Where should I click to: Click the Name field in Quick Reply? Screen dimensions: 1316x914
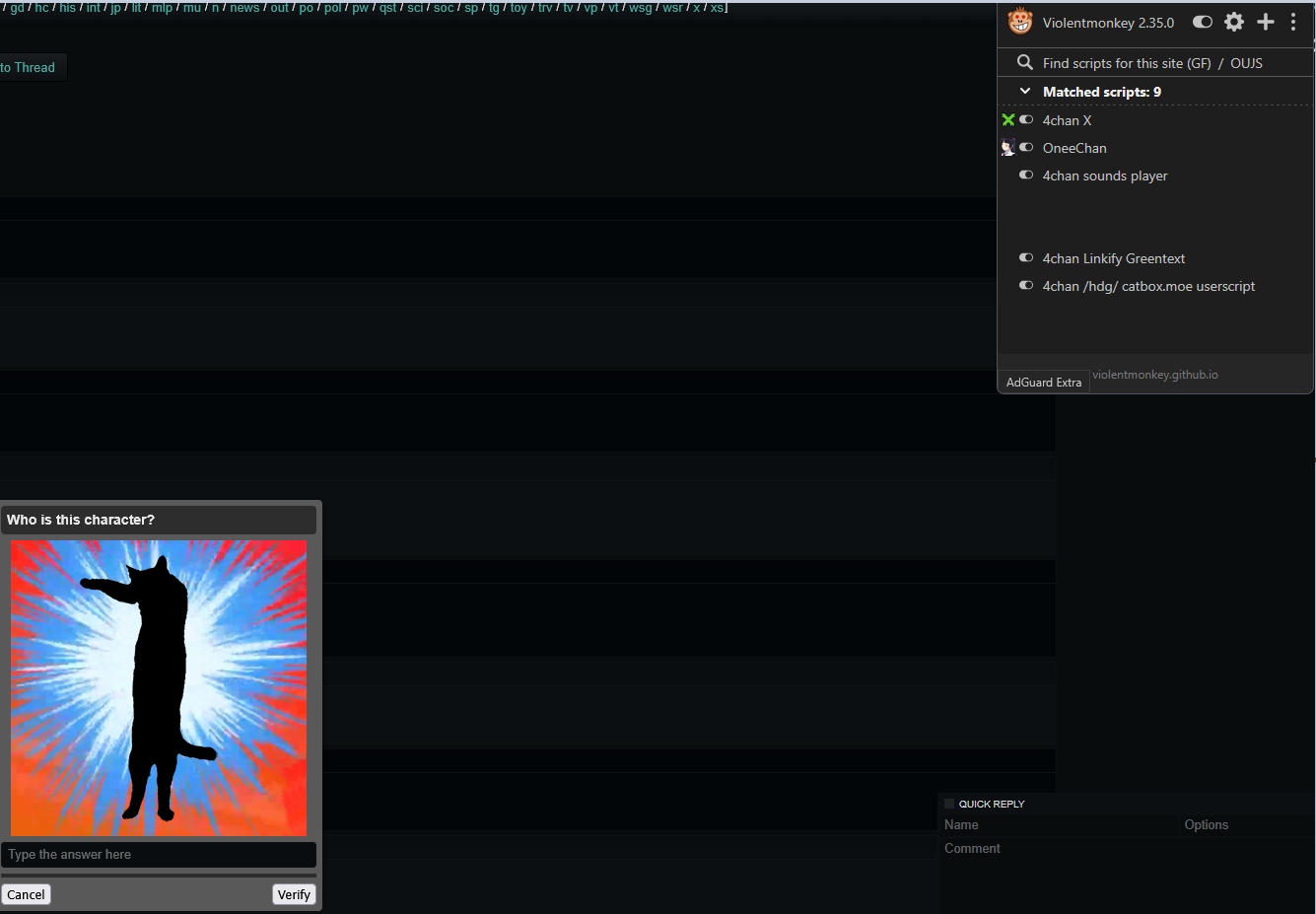coord(1061,825)
